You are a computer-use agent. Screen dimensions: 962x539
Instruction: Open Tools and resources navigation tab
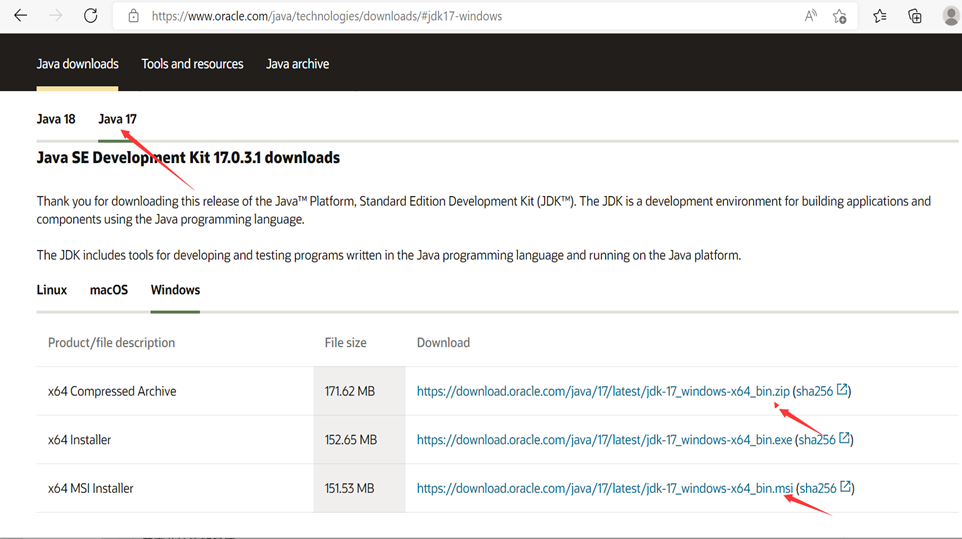pos(192,64)
